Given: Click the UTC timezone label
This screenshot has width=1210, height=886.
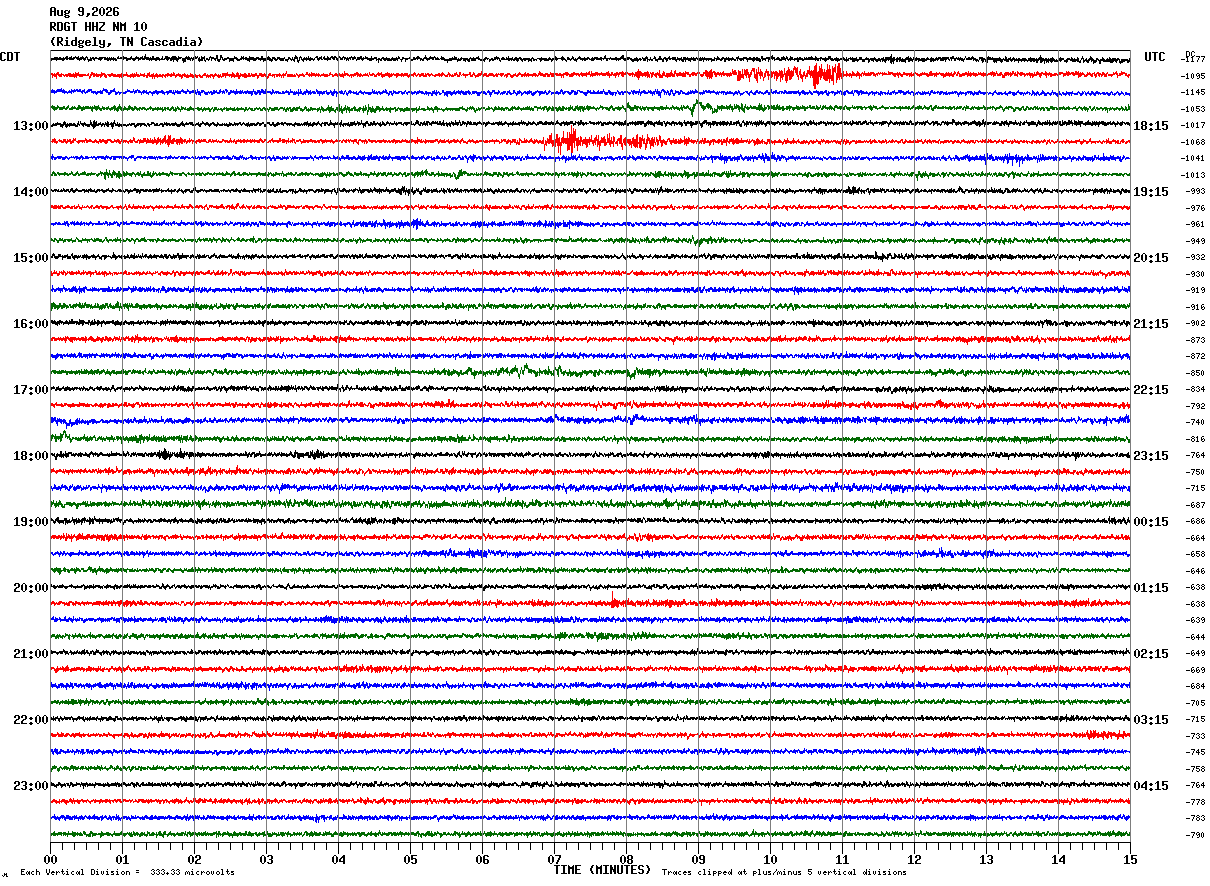Looking at the screenshot, I should pyautogui.click(x=1155, y=57).
